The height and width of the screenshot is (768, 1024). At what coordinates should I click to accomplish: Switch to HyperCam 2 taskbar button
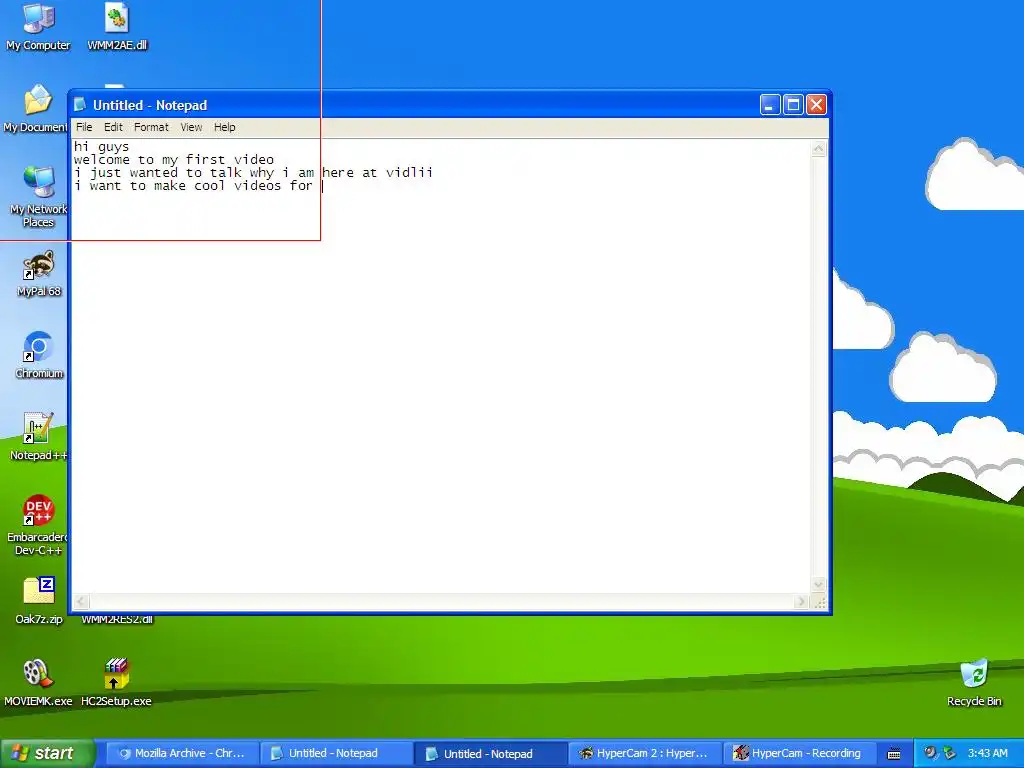click(x=645, y=753)
